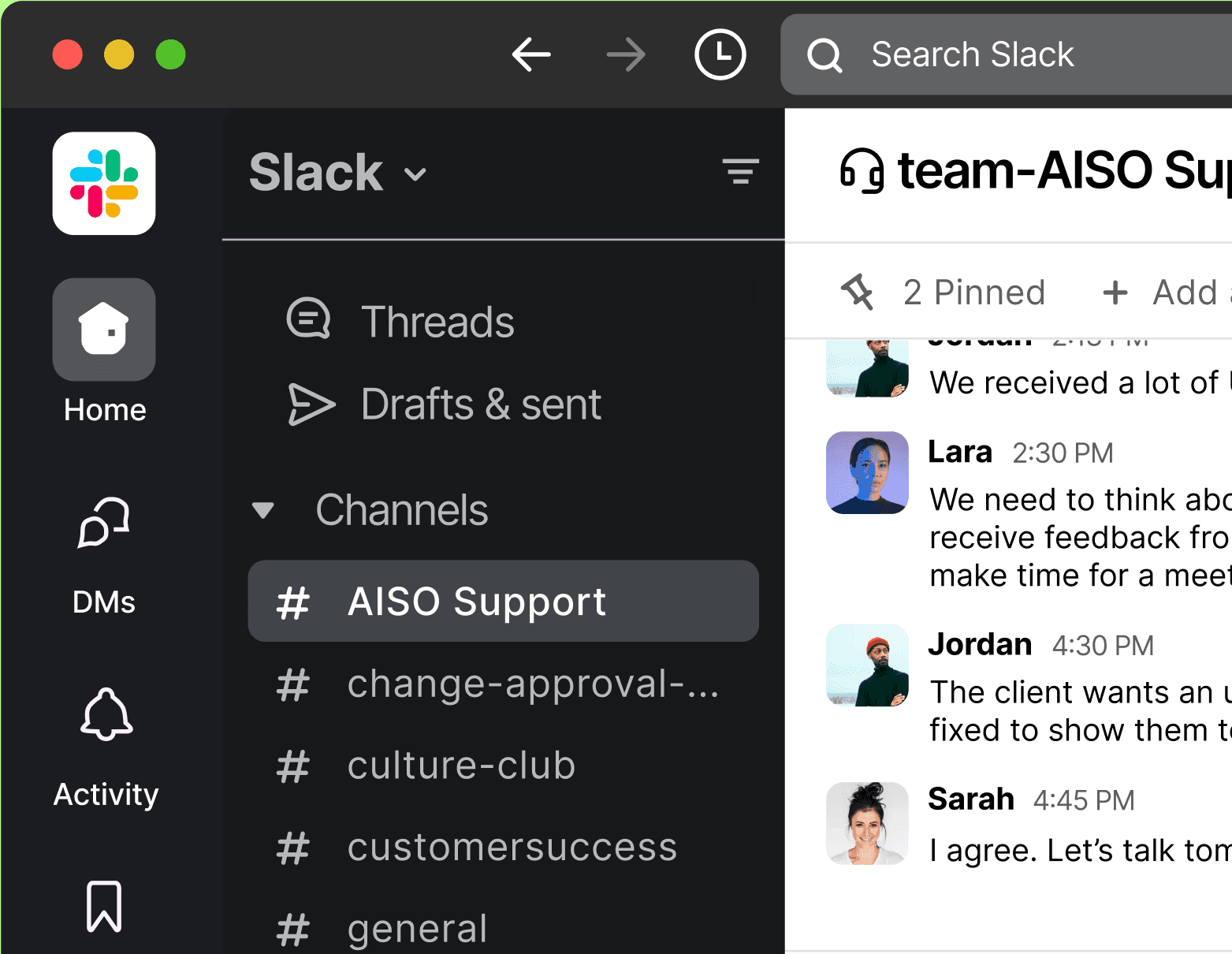Select the general channel
1232x954 pixels.
[503, 929]
